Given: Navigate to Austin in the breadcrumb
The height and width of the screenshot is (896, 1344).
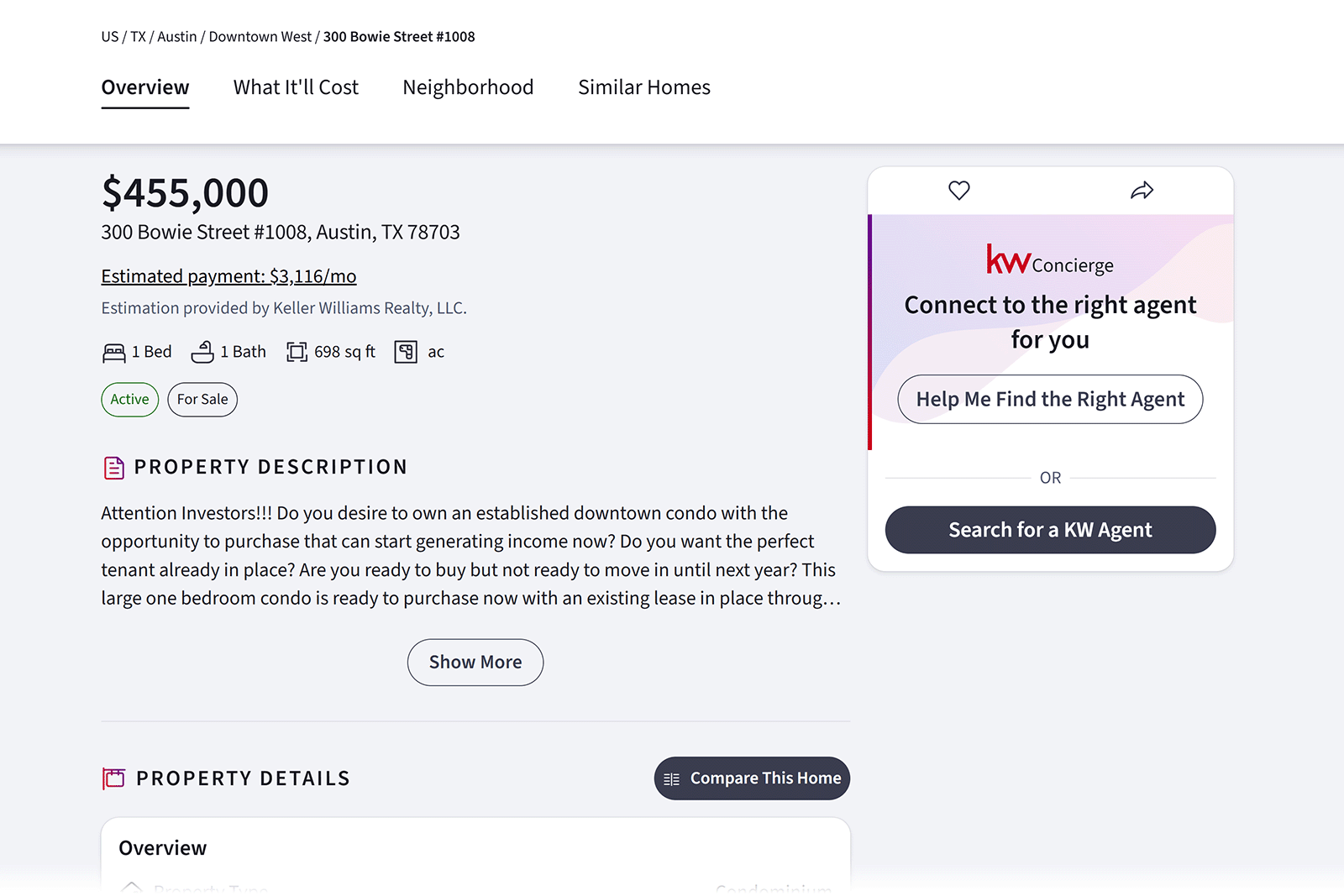Looking at the screenshot, I should [x=176, y=37].
